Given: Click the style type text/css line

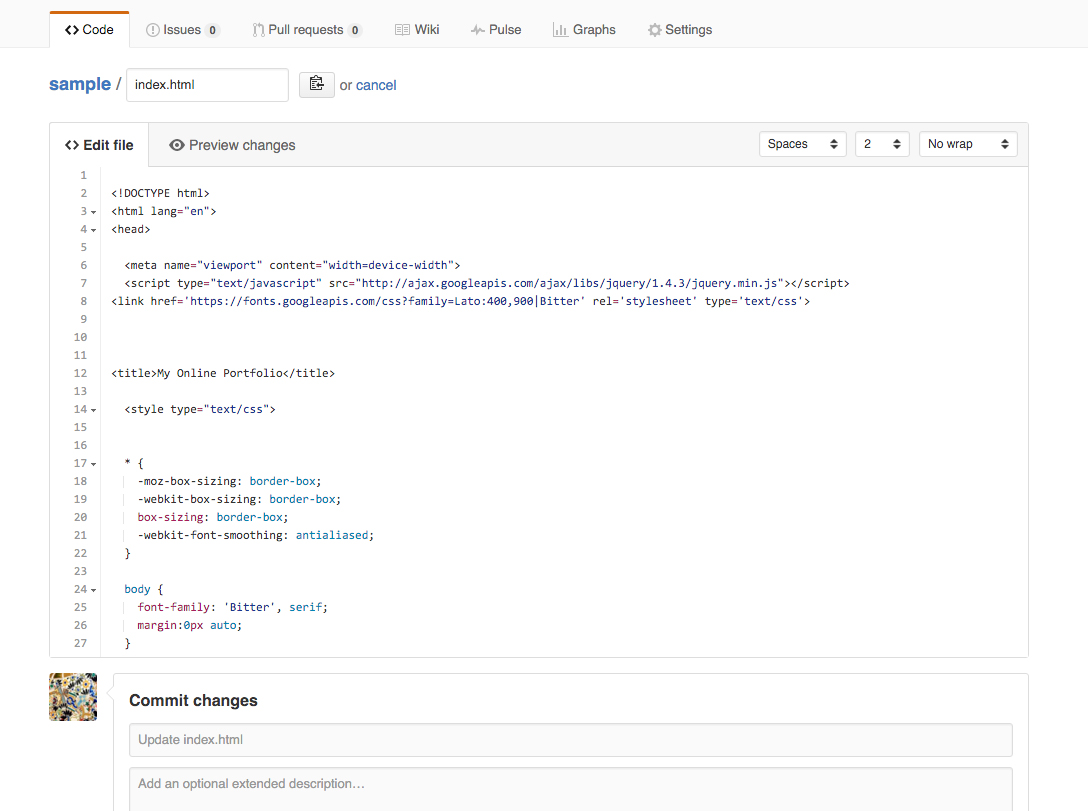Looking at the screenshot, I should pyautogui.click(x=200, y=409).
